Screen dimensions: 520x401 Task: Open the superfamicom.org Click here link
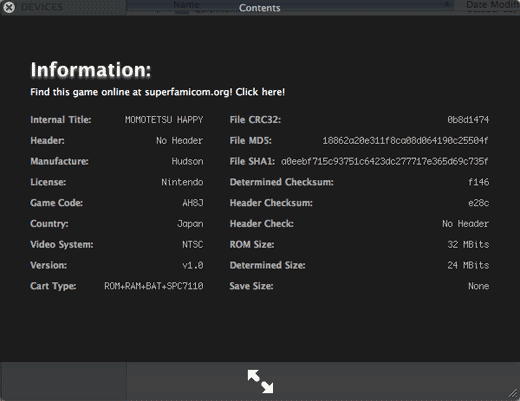point(158,92)
